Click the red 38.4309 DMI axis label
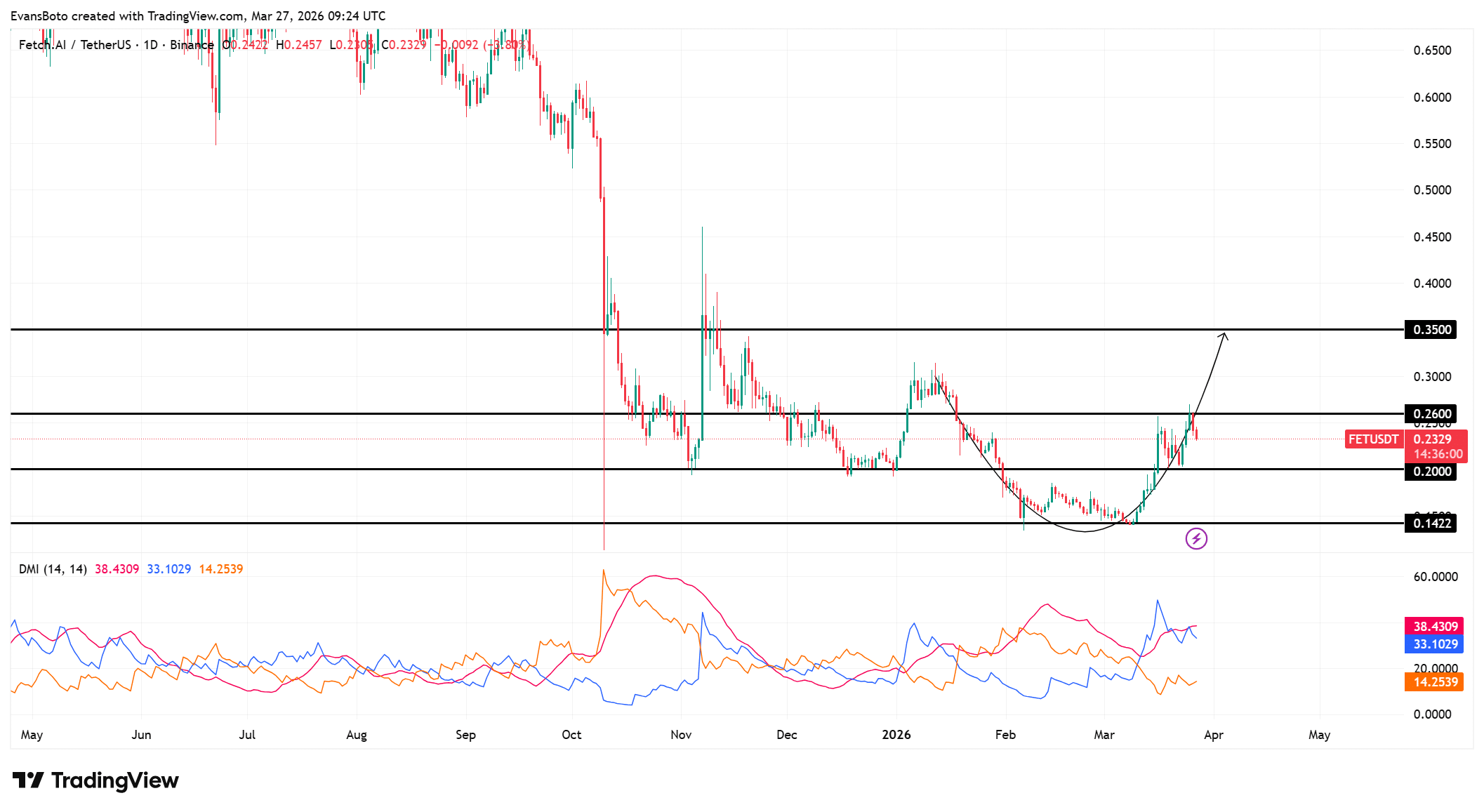Image resolution: width=1484 pixels, height=812 pixels. coord(1434,626)
